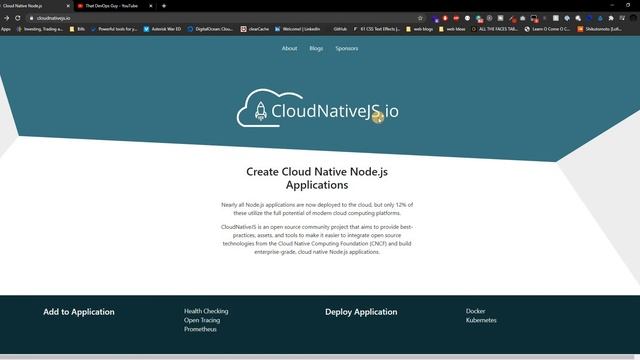The height and width of the screenshot is (360, 640).
Task: Open the last bookmark with orange icon
Action: tap(600, 29)
